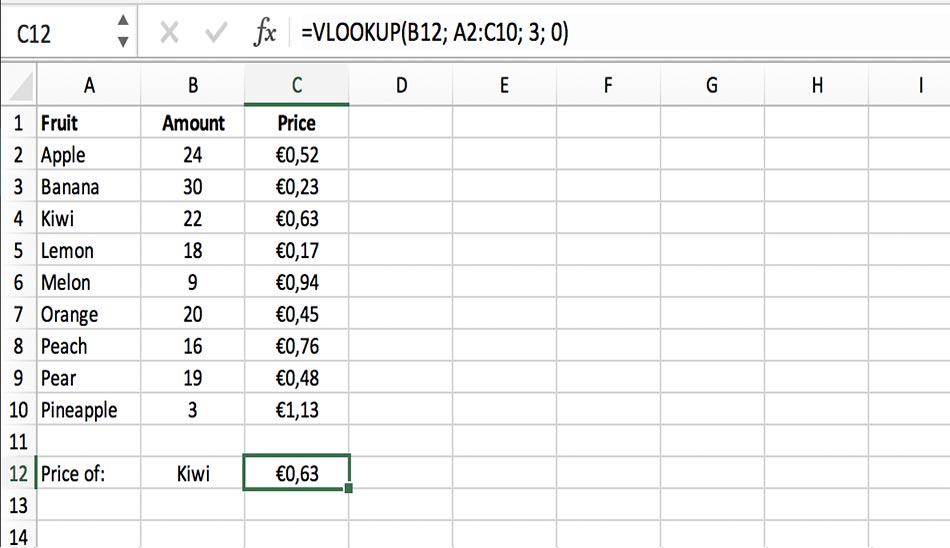Select column D header

[x=401, y=85]
